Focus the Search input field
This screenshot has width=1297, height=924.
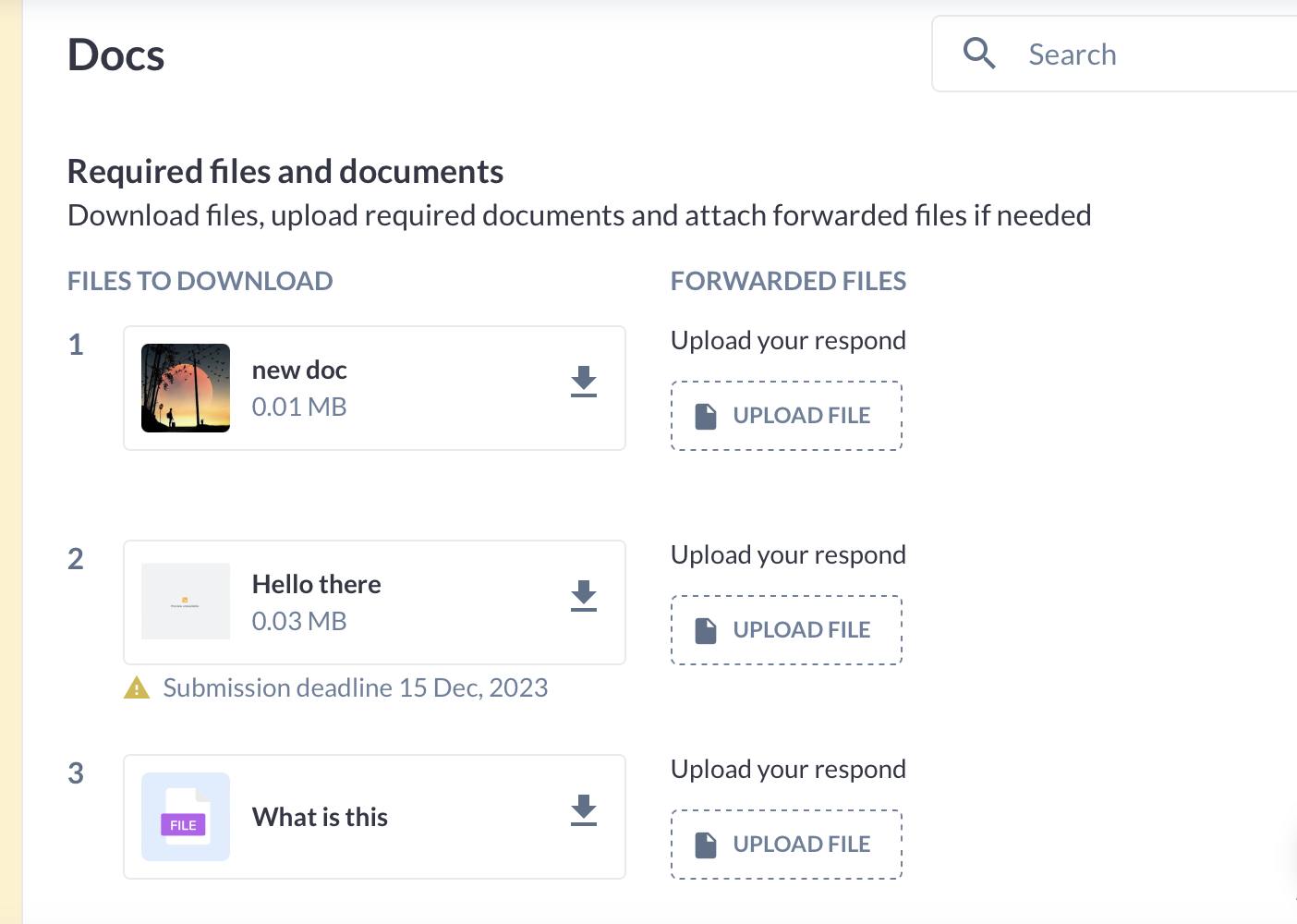tap(1155, 55)
